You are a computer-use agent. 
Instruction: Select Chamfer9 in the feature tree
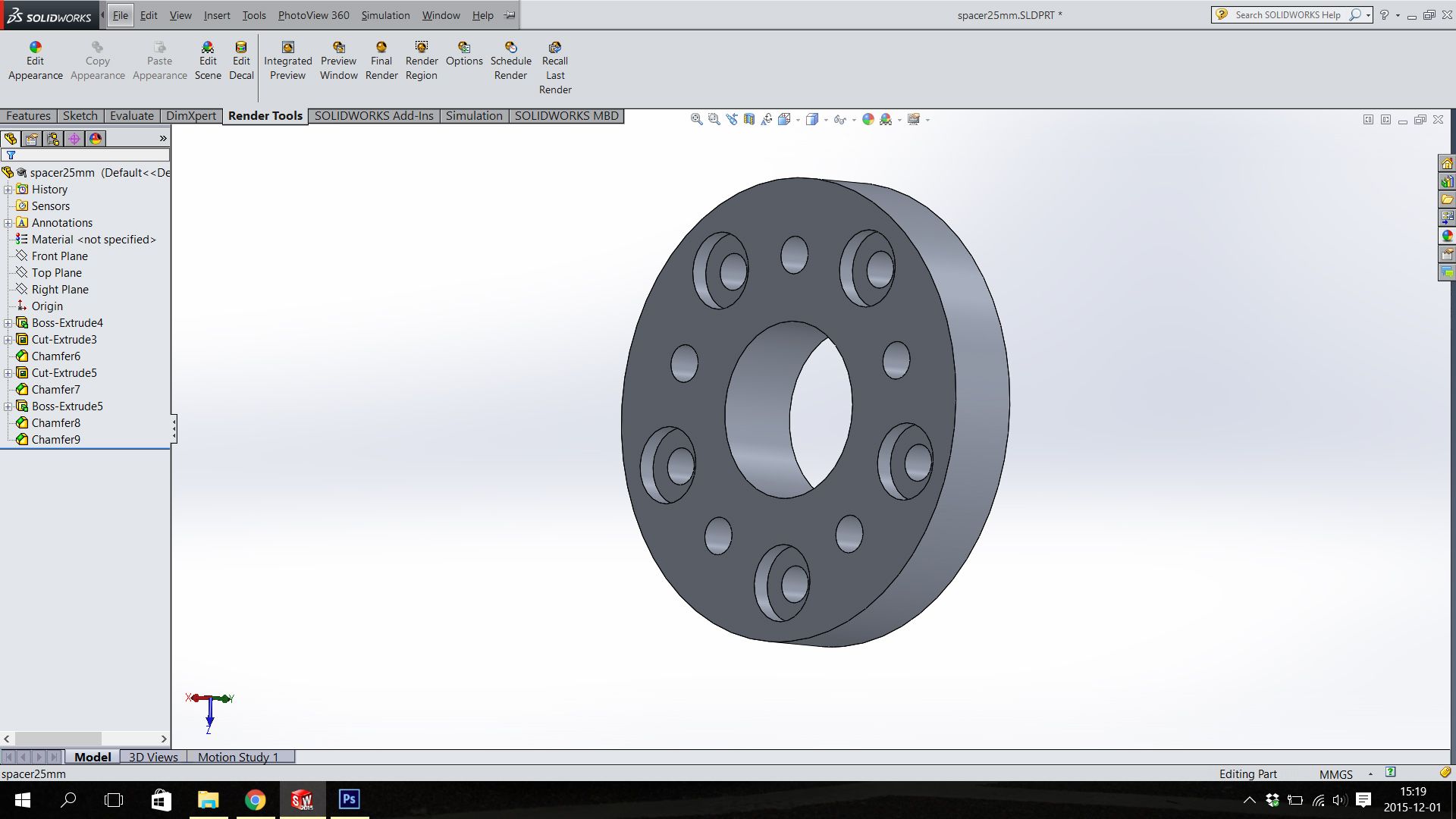(x=55, y=440)
